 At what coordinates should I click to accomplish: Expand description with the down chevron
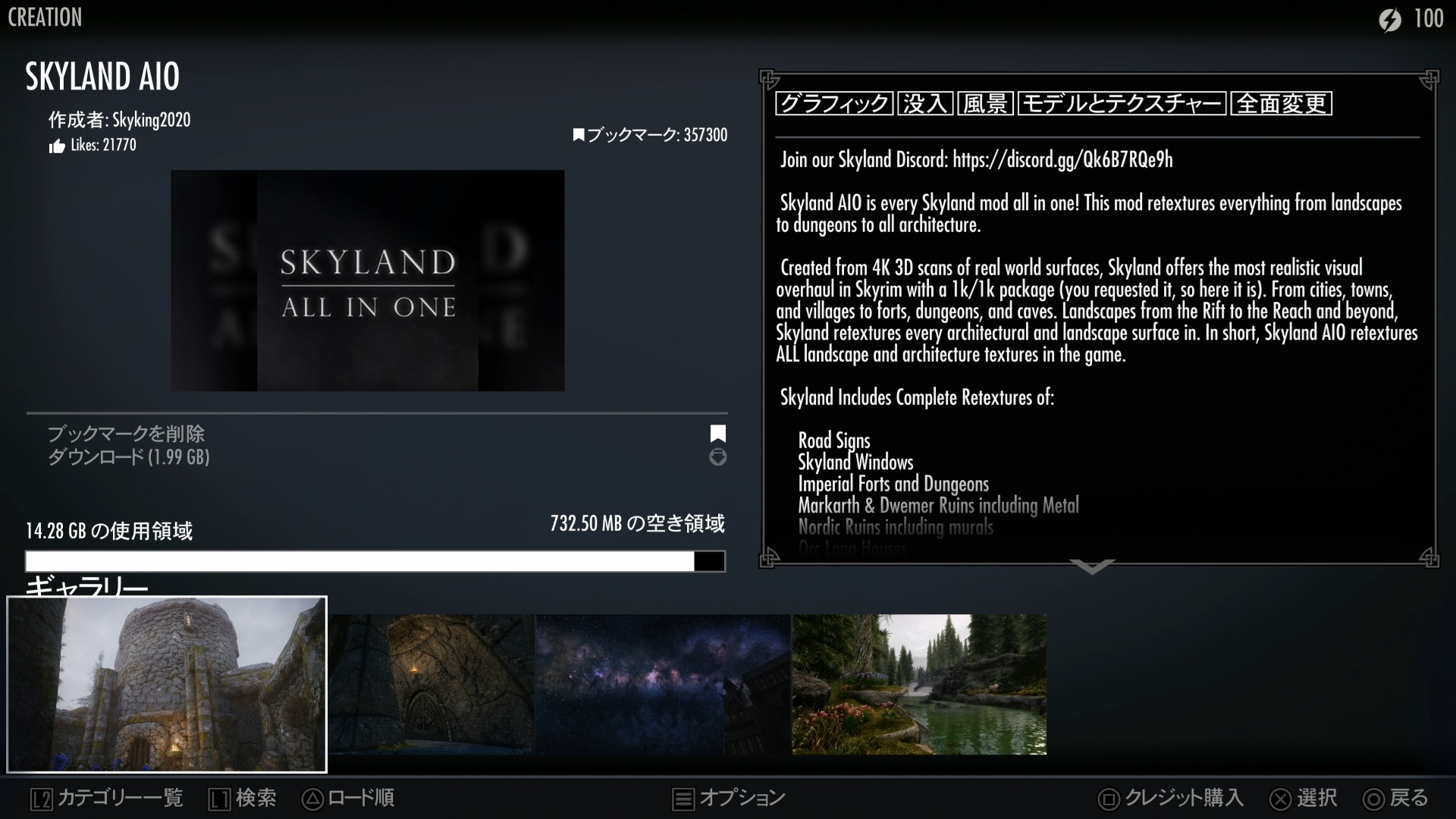click(1092, 567)
